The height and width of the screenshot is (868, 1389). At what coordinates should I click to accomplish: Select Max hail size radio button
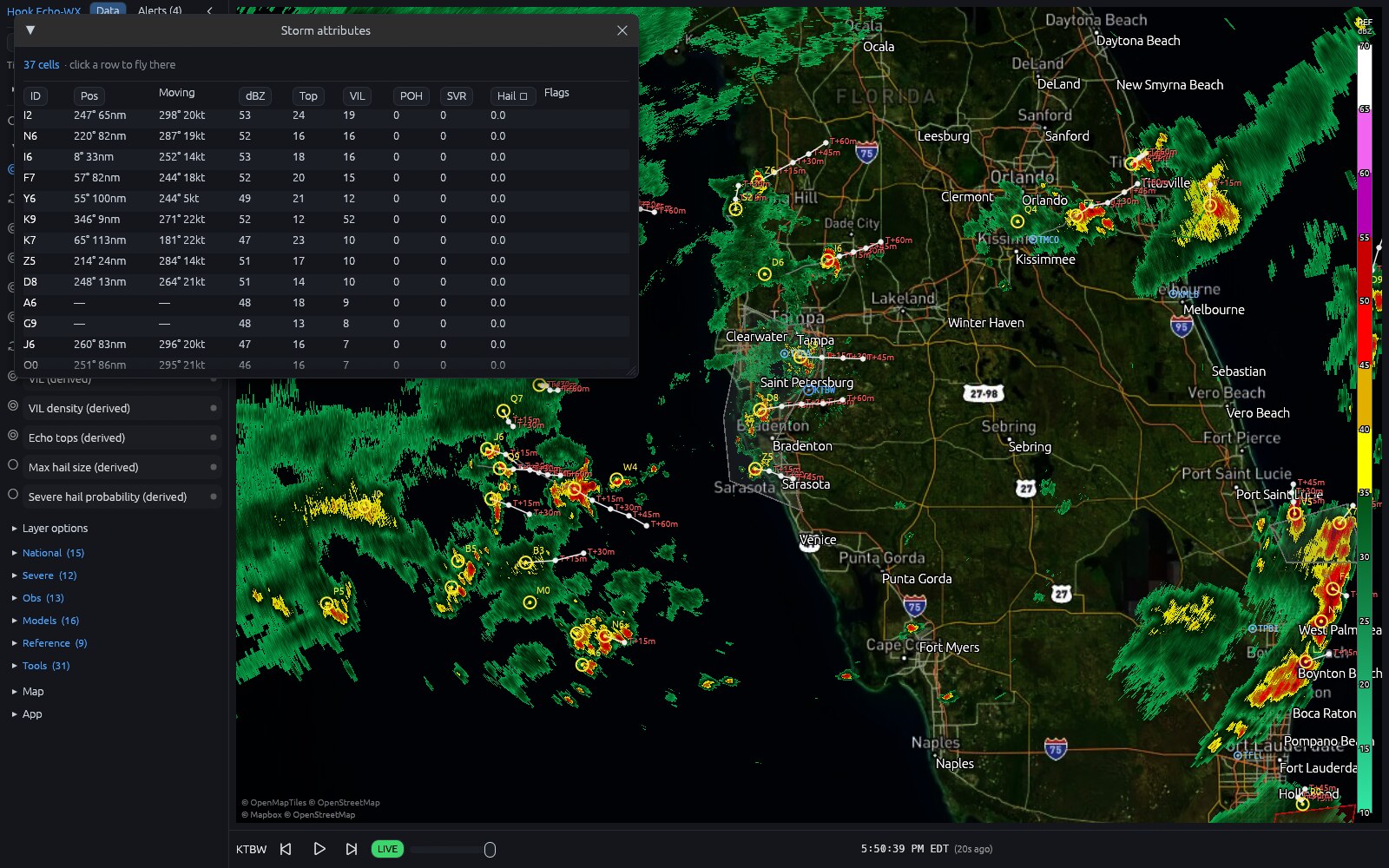13,464
